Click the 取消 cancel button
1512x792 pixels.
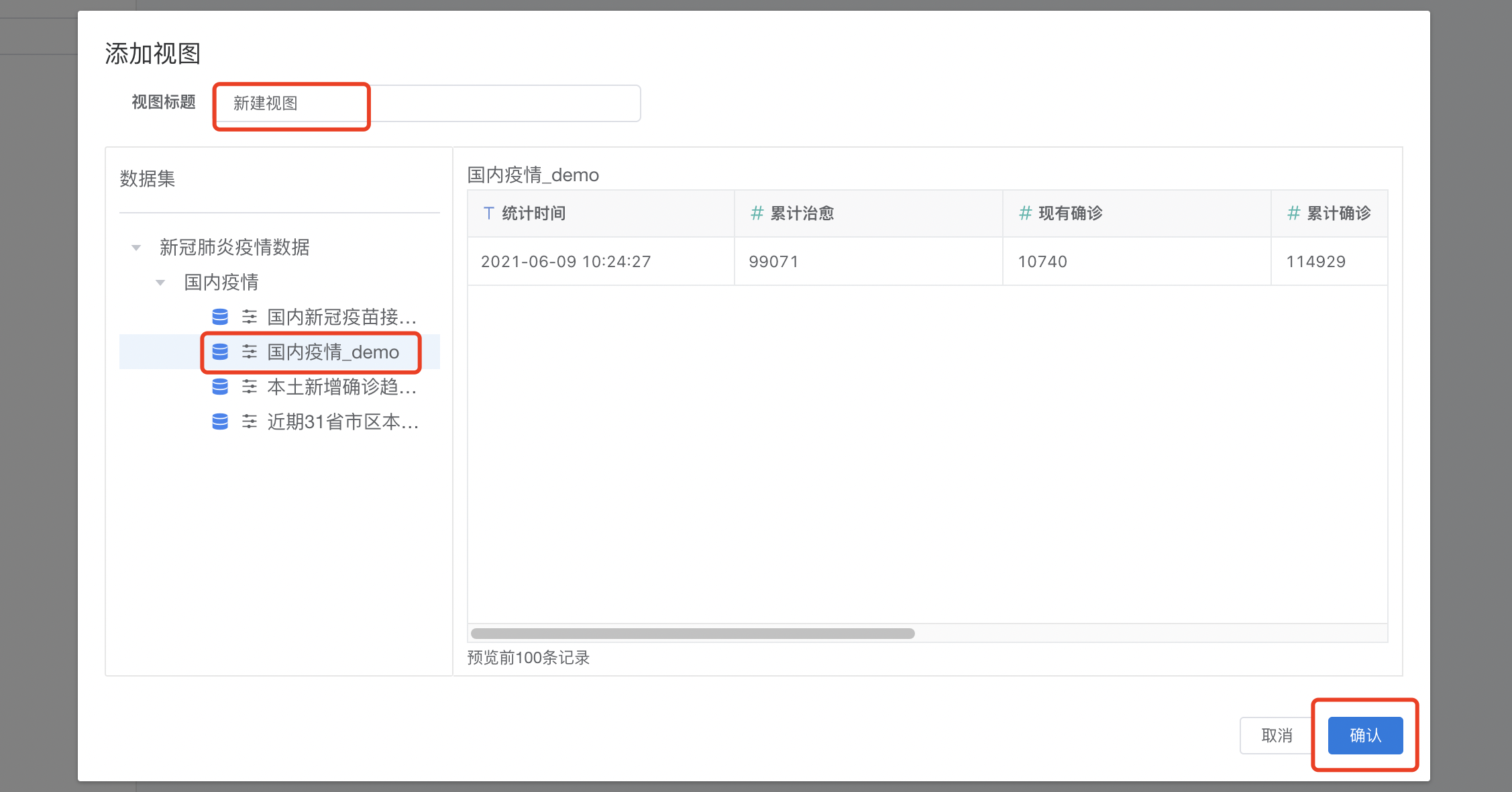pyautogui.click(x=1275, y=736)
